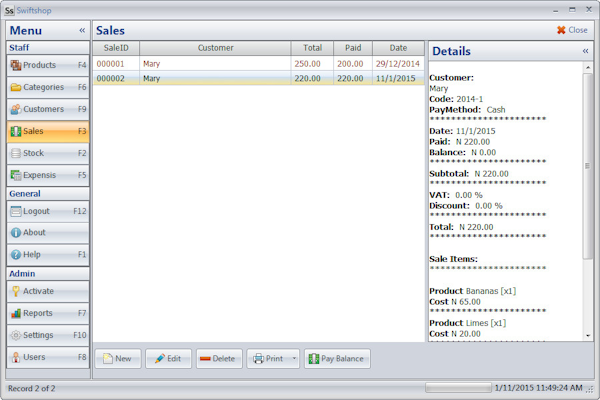600x400 pixels.
Task: Click the 200.00 paid cell
Action: (353, 64)
